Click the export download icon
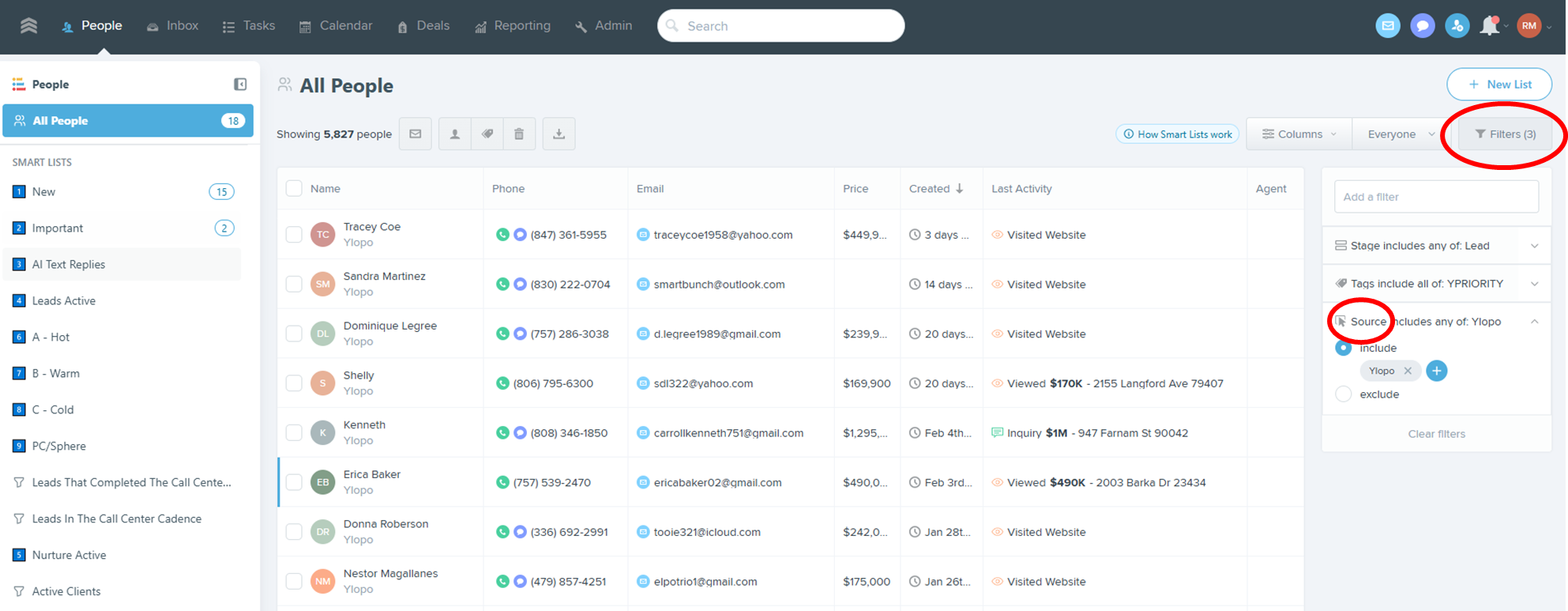1568x611 pixels. click(558, 134)
